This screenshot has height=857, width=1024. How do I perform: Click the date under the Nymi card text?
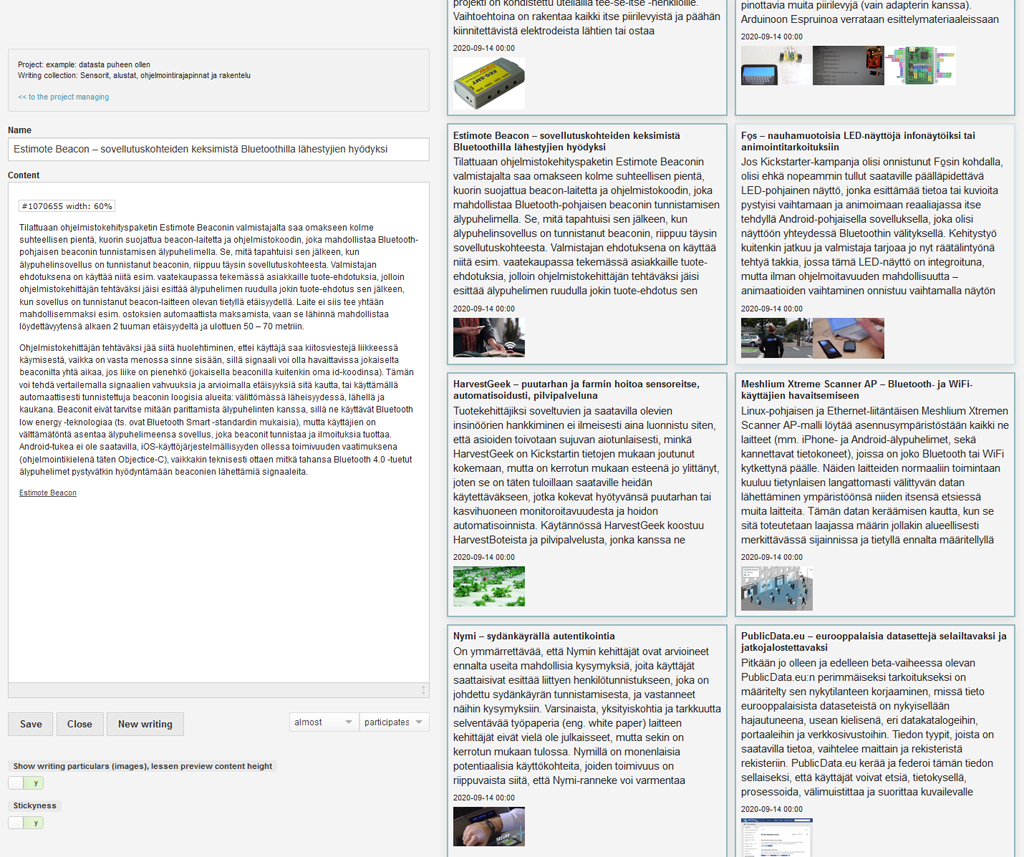[x=484, y=798]
